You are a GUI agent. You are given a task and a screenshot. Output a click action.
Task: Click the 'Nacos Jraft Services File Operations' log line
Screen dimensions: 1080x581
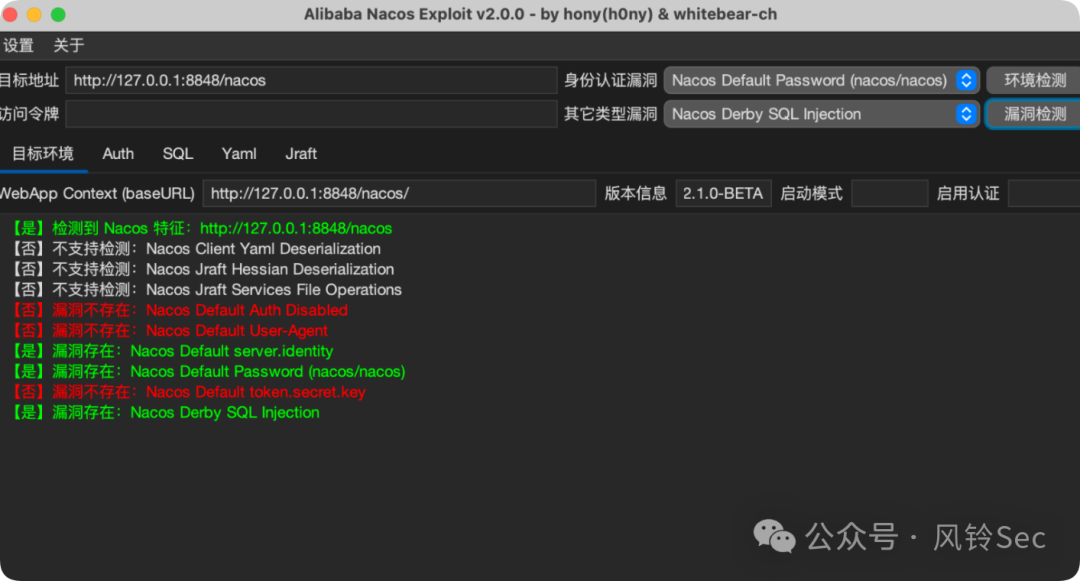206,290
